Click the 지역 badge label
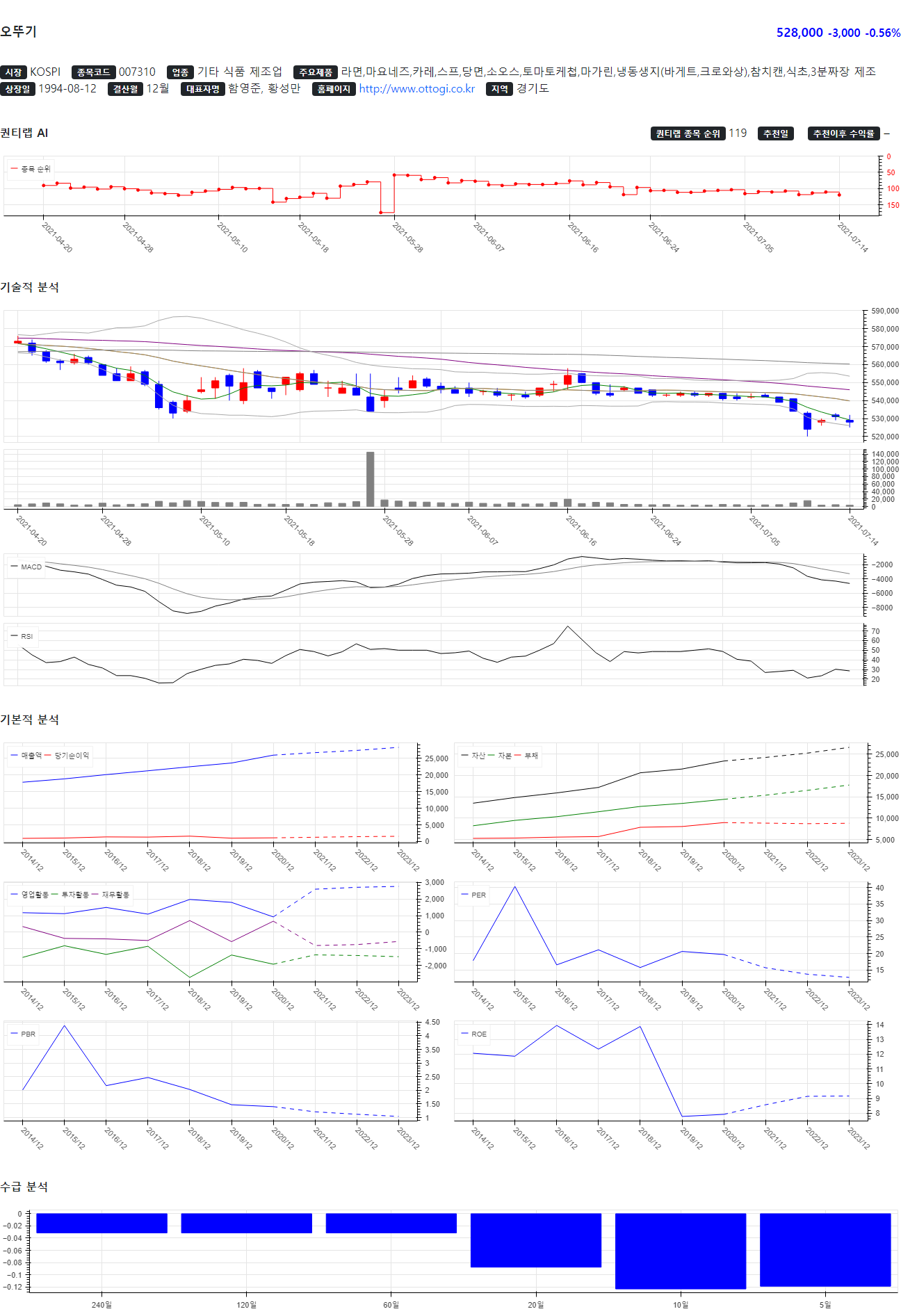The image size is (901, 1316). tap(500, 89)
